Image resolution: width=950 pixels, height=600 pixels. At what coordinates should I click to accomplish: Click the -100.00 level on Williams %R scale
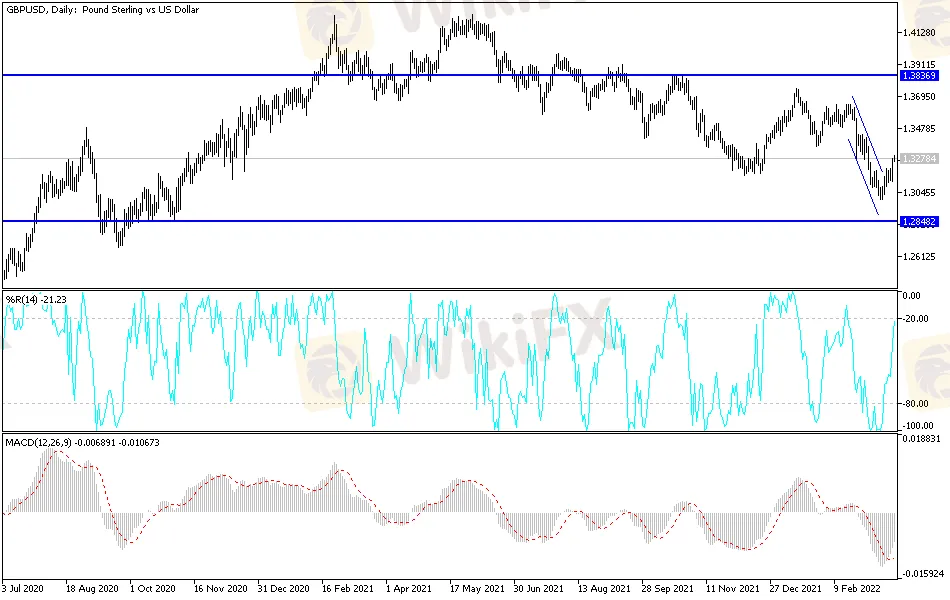pyautogui.click(x=917, y=426)
